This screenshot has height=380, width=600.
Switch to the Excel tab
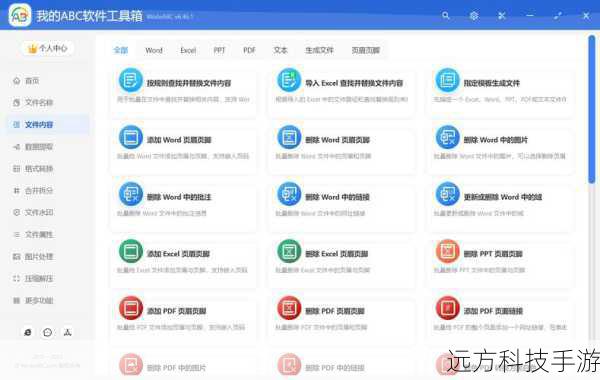pyautogui.click(x=188, y=50)
